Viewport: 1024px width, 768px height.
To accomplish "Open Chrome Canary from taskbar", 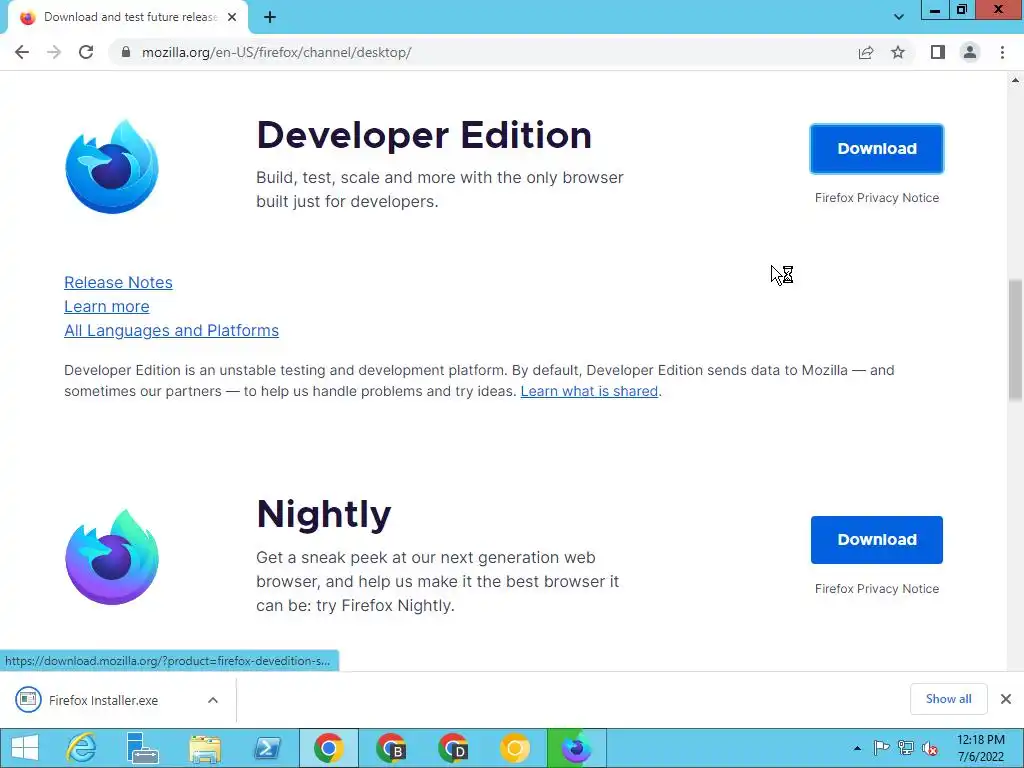I will pyautogui.click(x=515, y=748).
